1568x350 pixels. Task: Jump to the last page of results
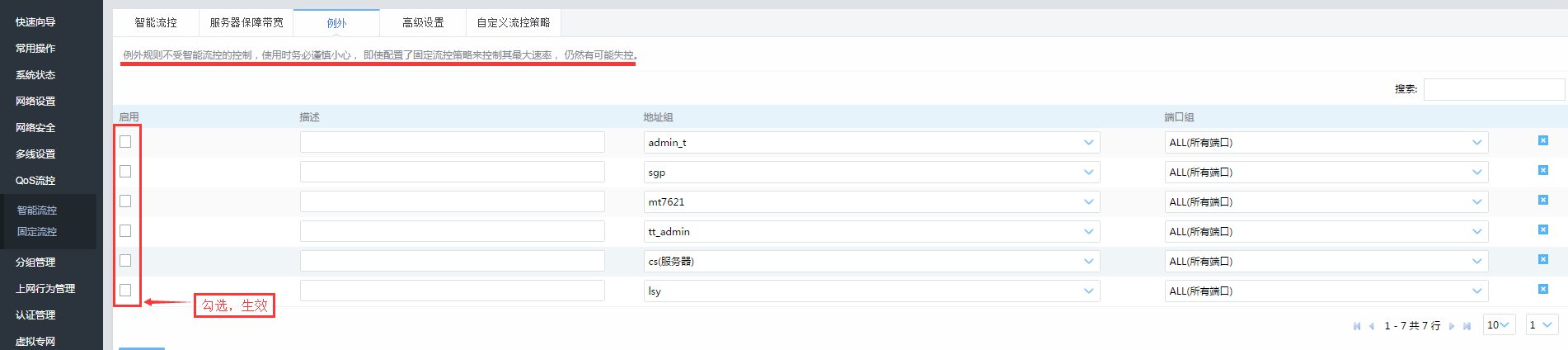(1467, 326)
